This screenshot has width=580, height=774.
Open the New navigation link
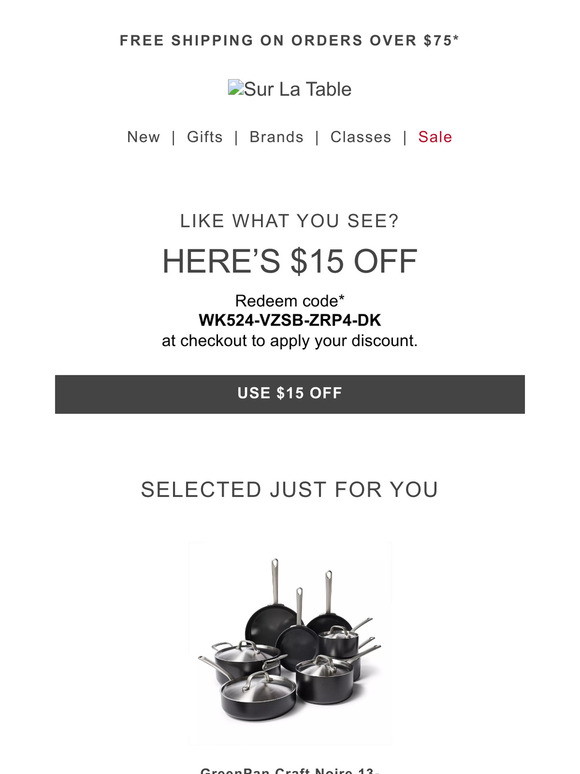(x=144, y=137)
